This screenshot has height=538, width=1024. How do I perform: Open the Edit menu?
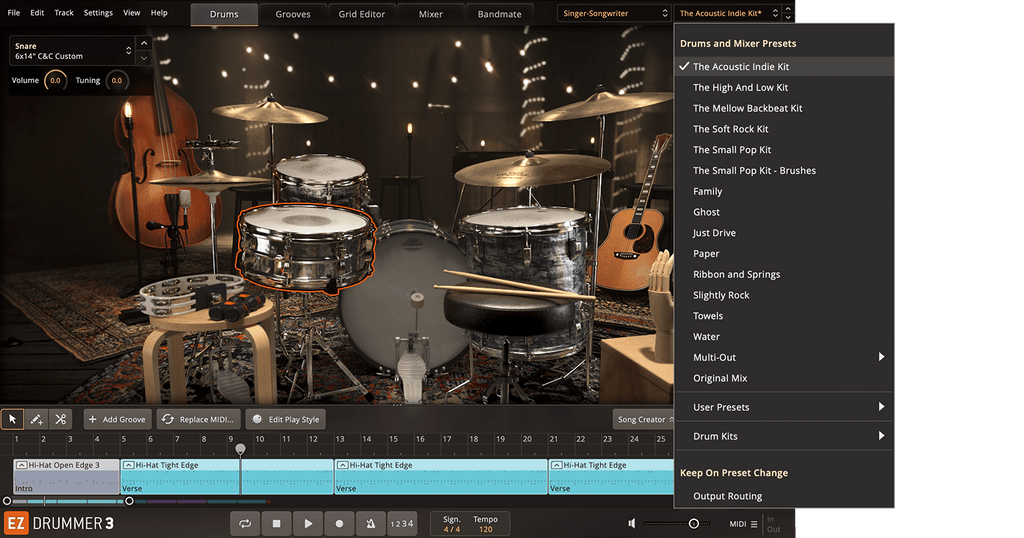37,12
